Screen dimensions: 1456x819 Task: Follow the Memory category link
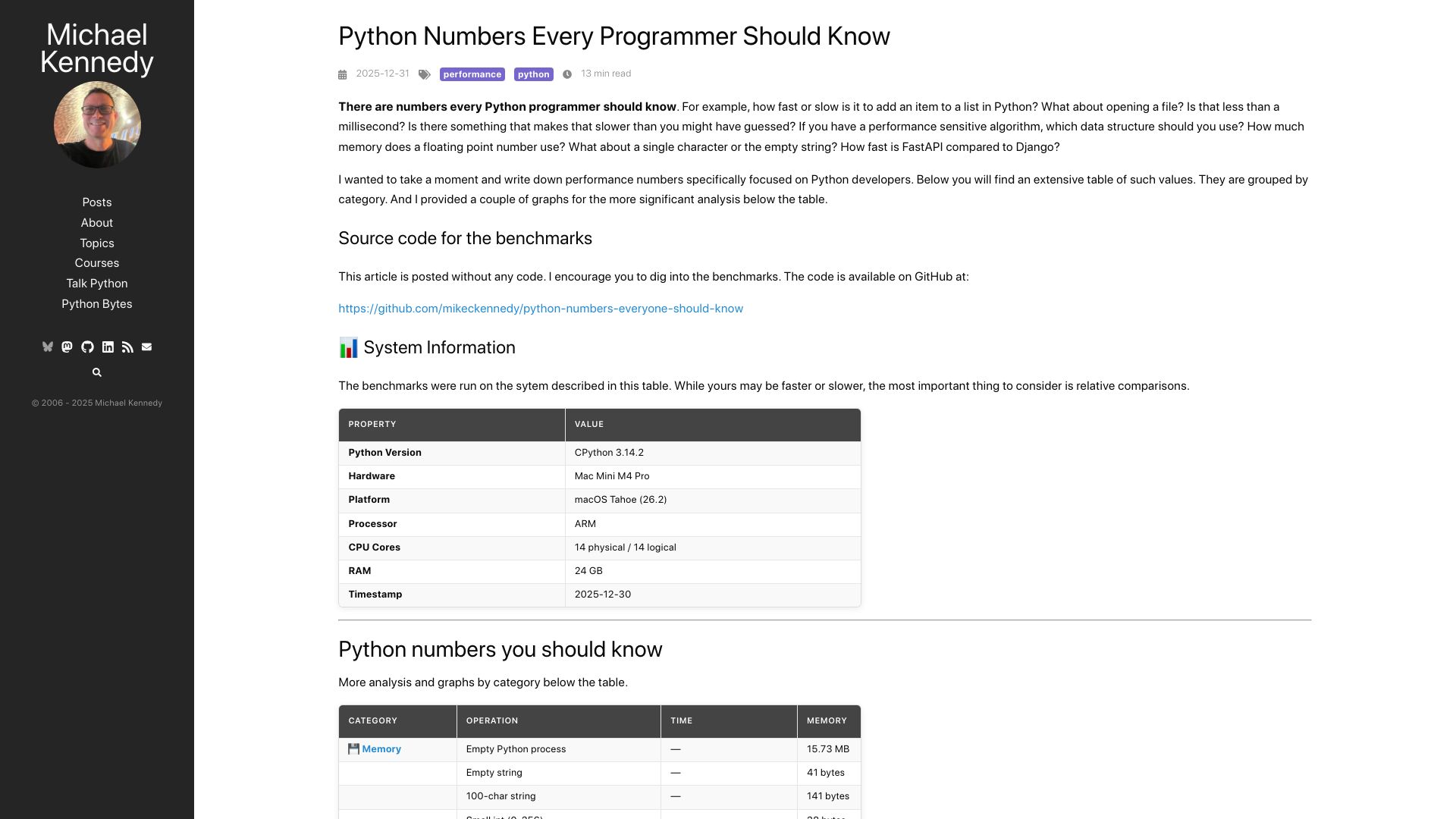(381, 748)
